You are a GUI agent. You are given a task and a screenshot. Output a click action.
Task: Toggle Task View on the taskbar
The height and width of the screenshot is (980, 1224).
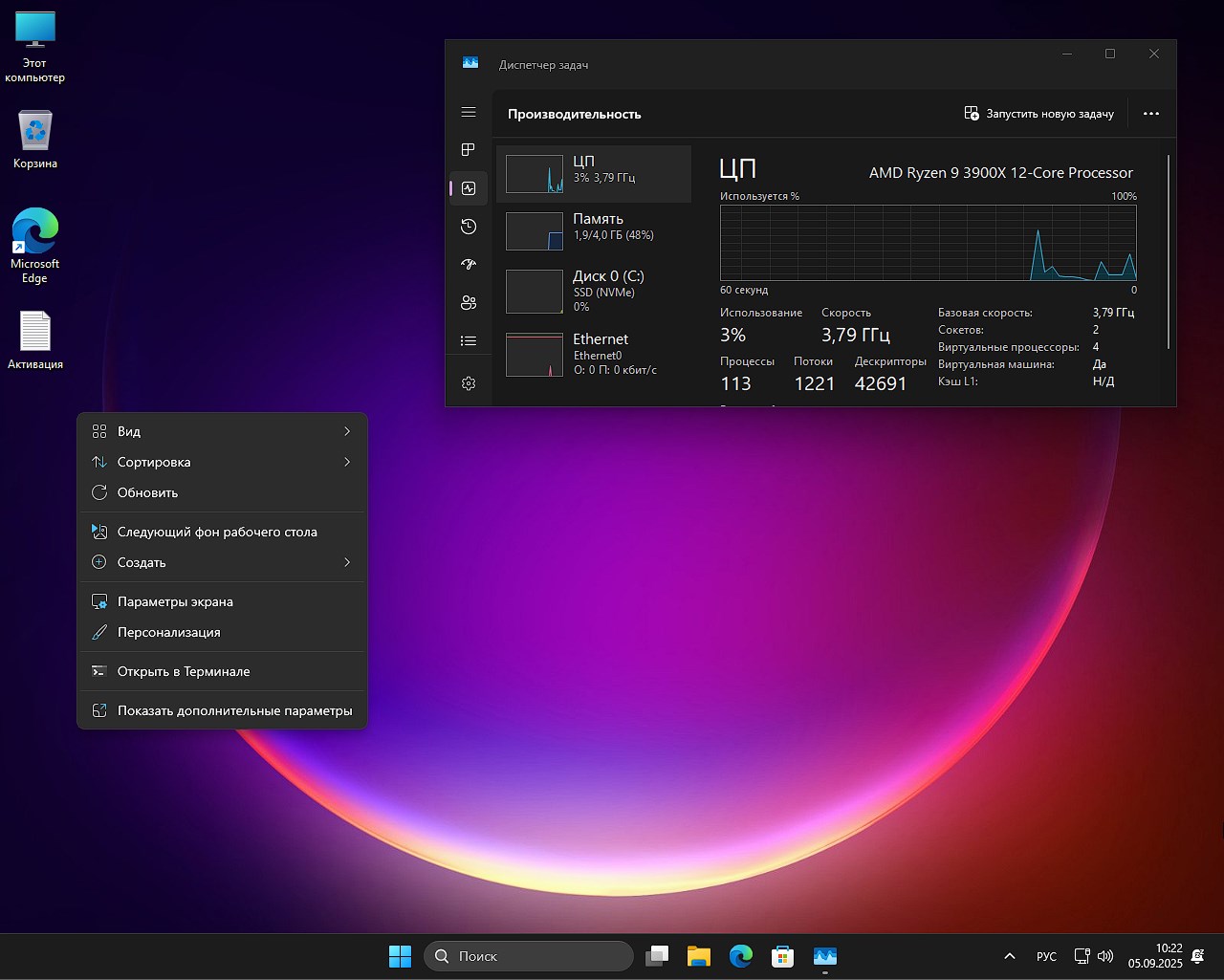pyautogui.click(x=657, y=956)
